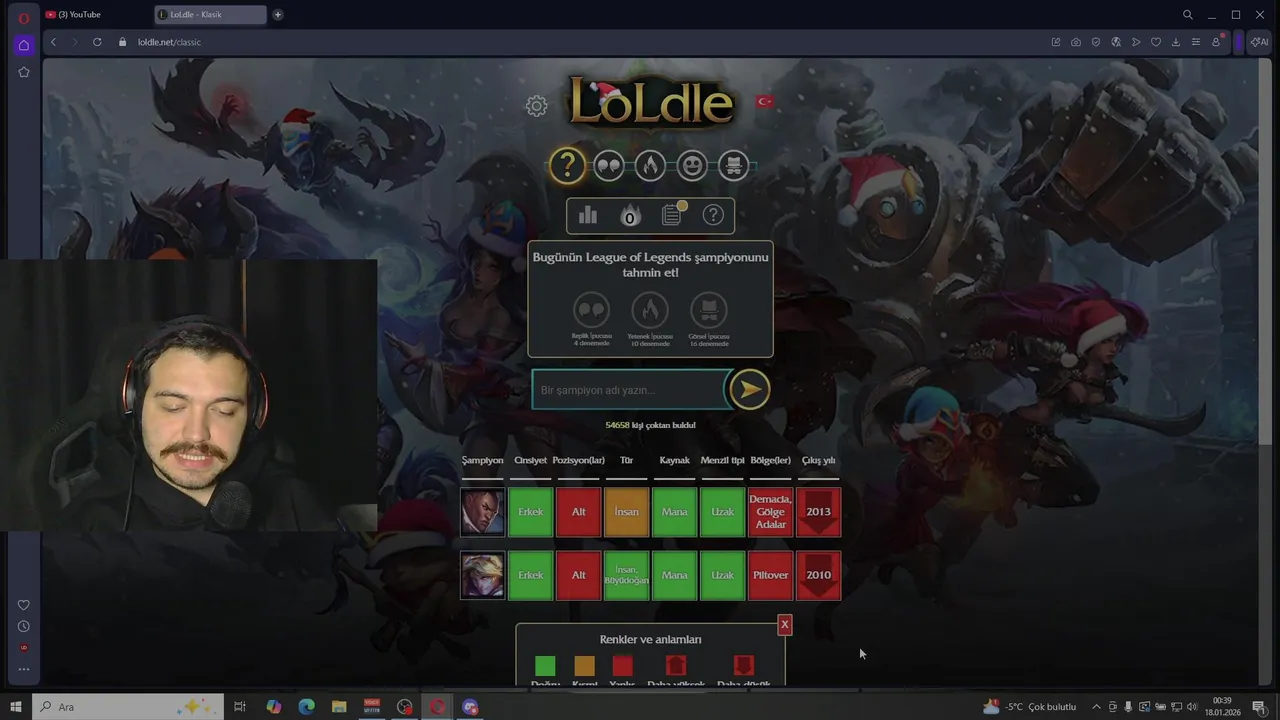Open sidebar heart pinboards icon
This screenshot has width=1280, height=720.
(24, 605)
